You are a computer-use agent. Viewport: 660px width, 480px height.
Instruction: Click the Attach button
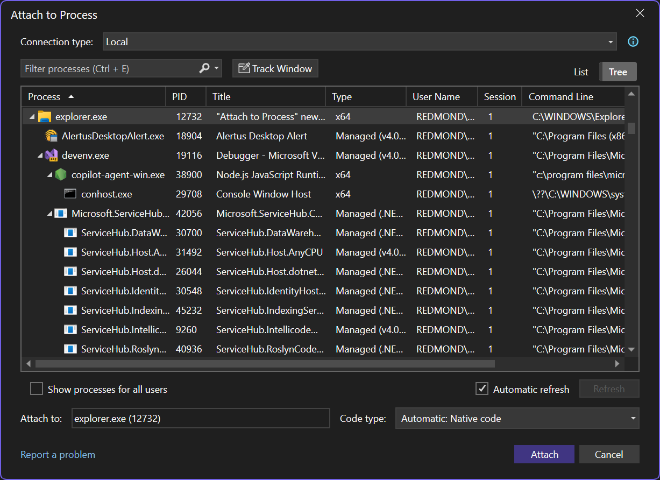(544, 454)
